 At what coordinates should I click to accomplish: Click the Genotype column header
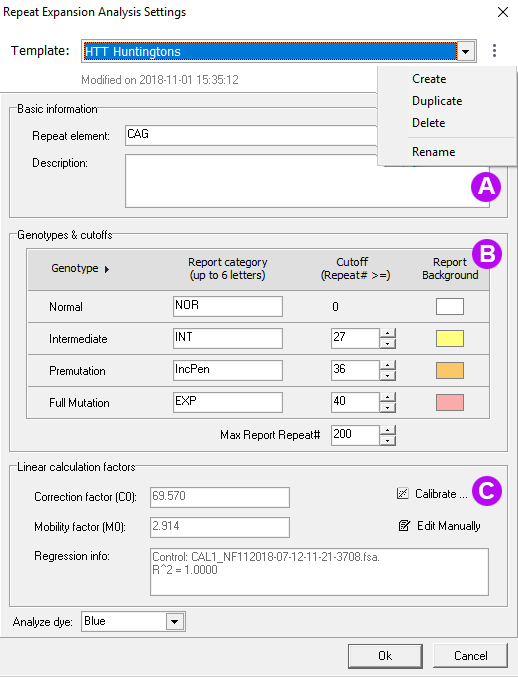tap(75, 269)
